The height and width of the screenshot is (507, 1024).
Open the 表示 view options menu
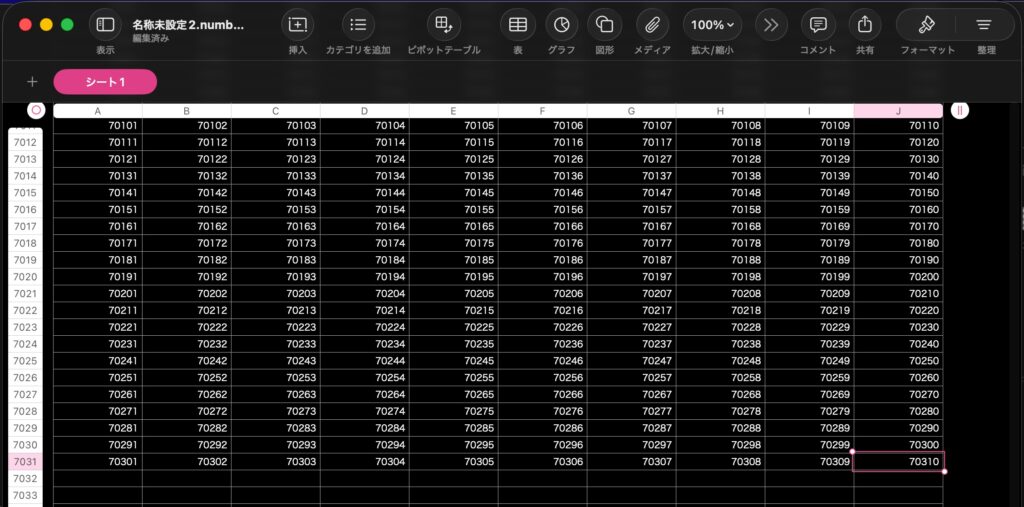click(105, 25)
